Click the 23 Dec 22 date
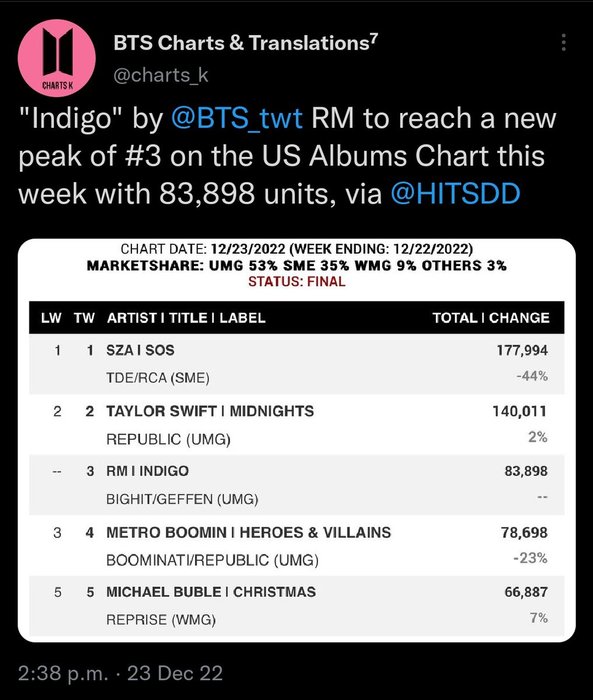Screen dimensions: 593x700 pos(175,673)
